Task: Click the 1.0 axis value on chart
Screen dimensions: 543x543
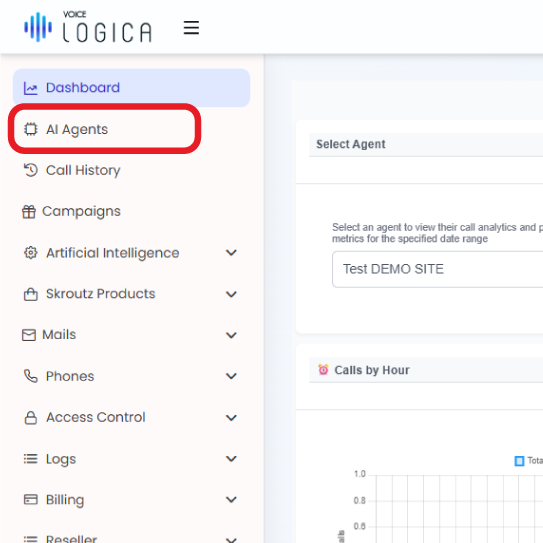Action: click(x=359, y=474)
